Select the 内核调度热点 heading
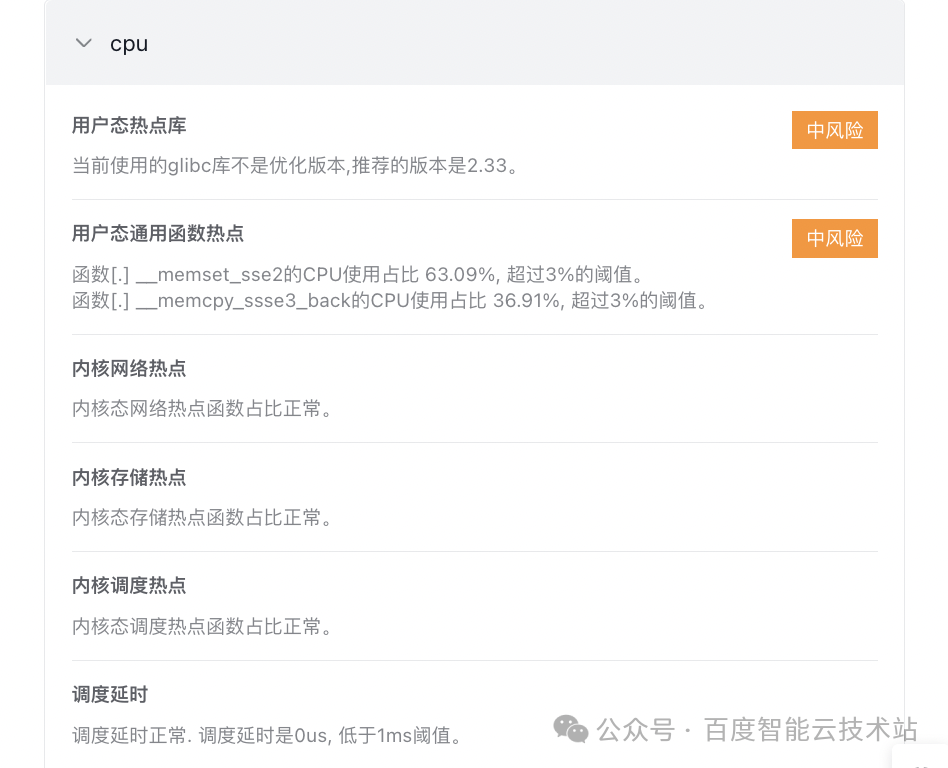 coord(129,585)
